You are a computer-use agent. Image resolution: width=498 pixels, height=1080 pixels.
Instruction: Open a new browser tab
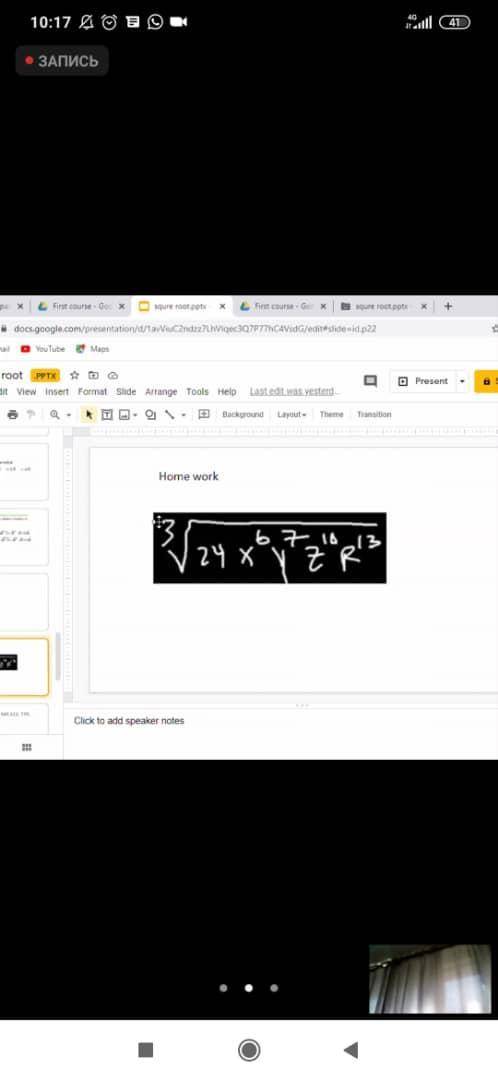448,306
